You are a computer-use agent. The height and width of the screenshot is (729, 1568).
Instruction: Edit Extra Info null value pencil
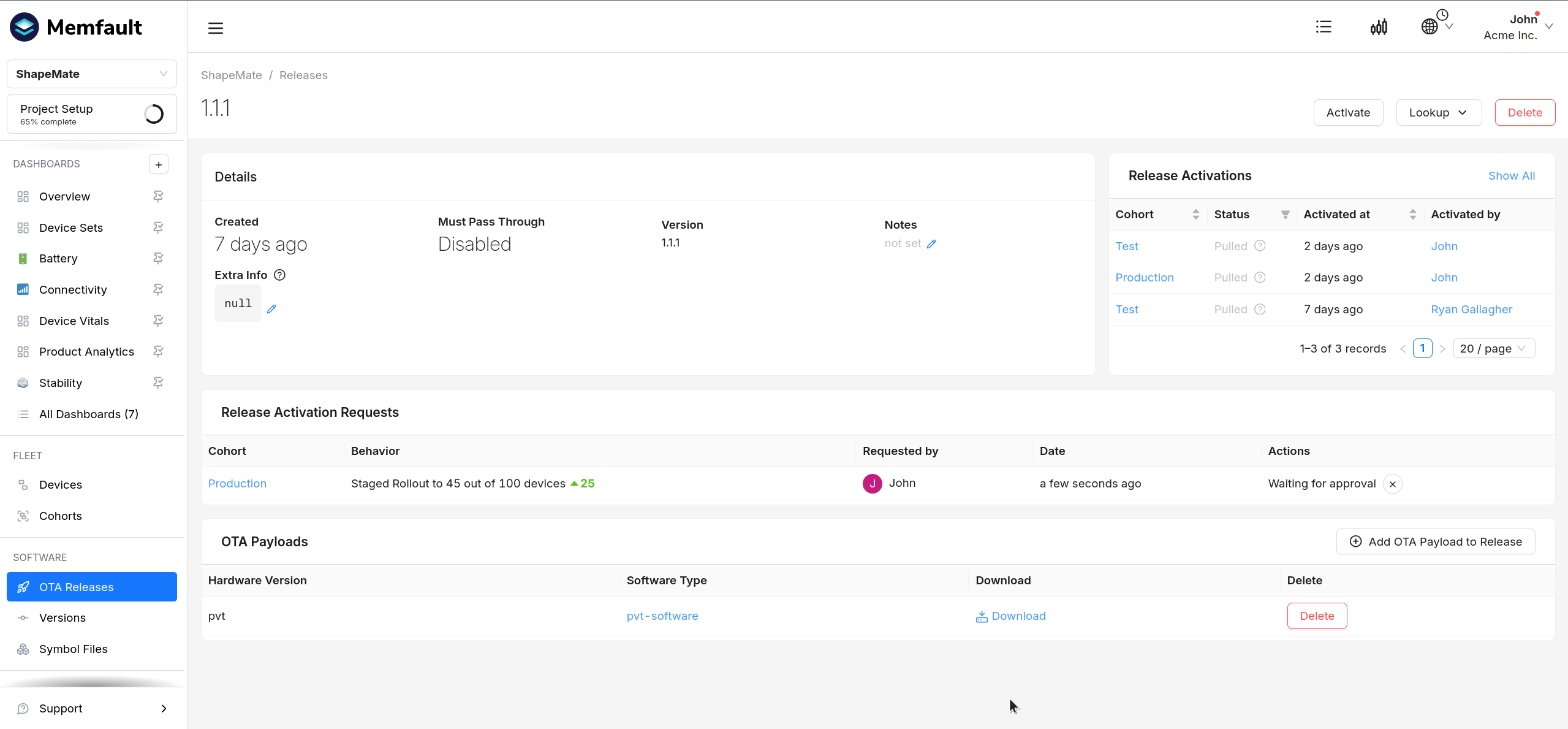coord(271,309)
